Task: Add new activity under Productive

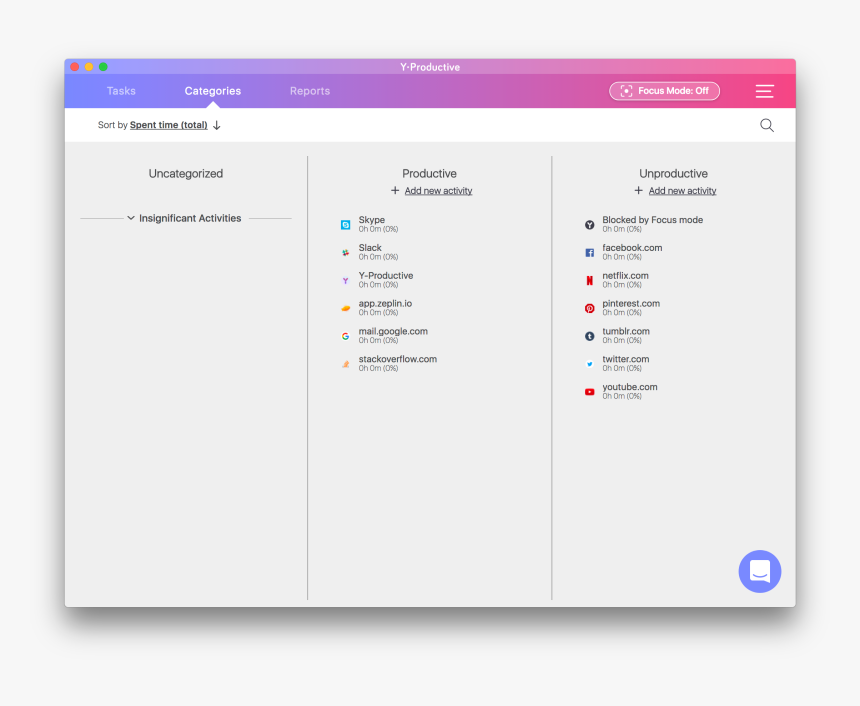Action: 437,190
